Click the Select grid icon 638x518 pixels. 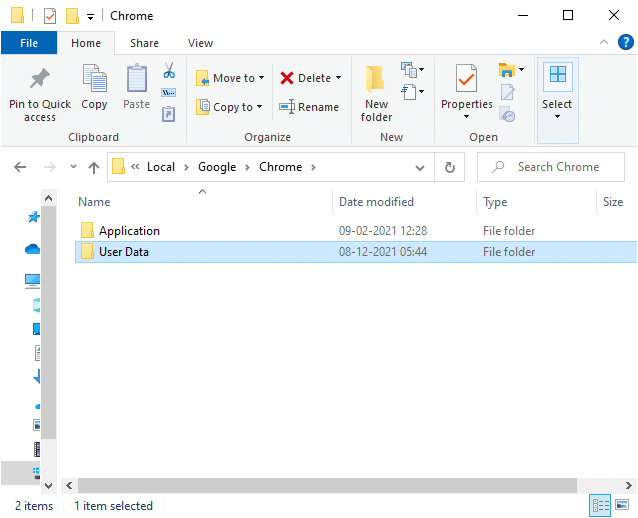point(557,75)
